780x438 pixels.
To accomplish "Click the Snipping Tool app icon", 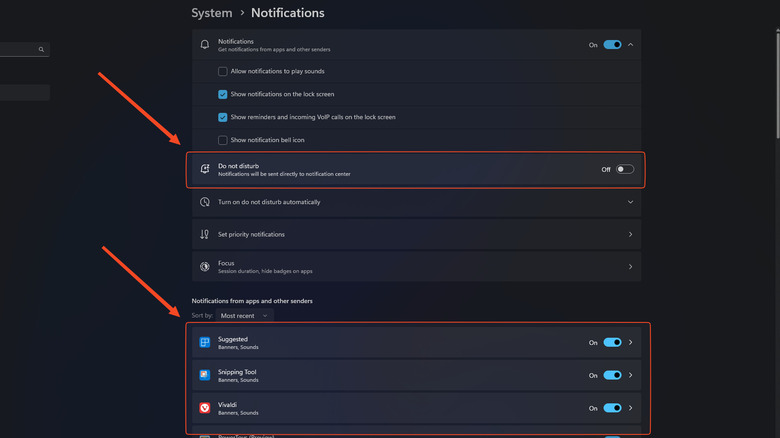I will (x=205, y=375).
